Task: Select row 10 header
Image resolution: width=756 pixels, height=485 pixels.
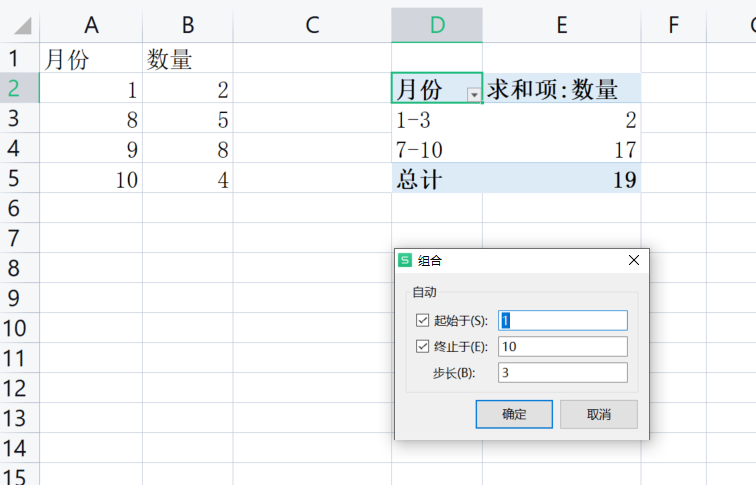Action: pos(19,328)
